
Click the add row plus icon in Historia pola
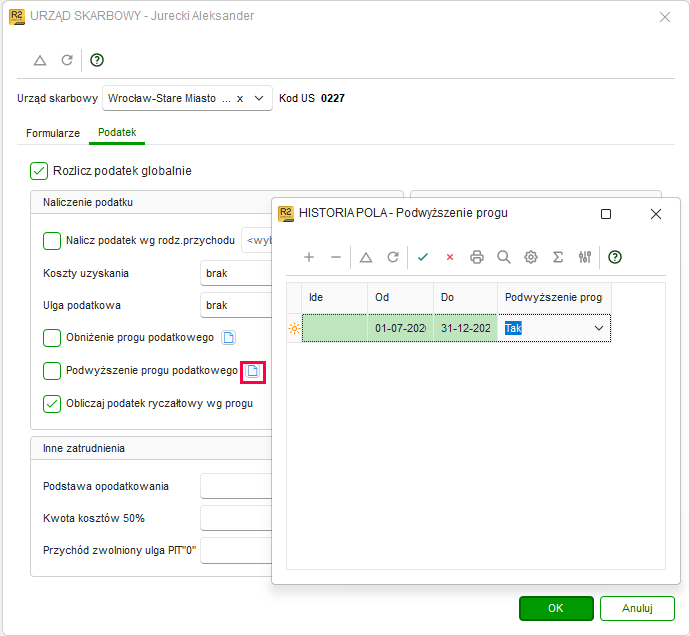tap(309, 257)
